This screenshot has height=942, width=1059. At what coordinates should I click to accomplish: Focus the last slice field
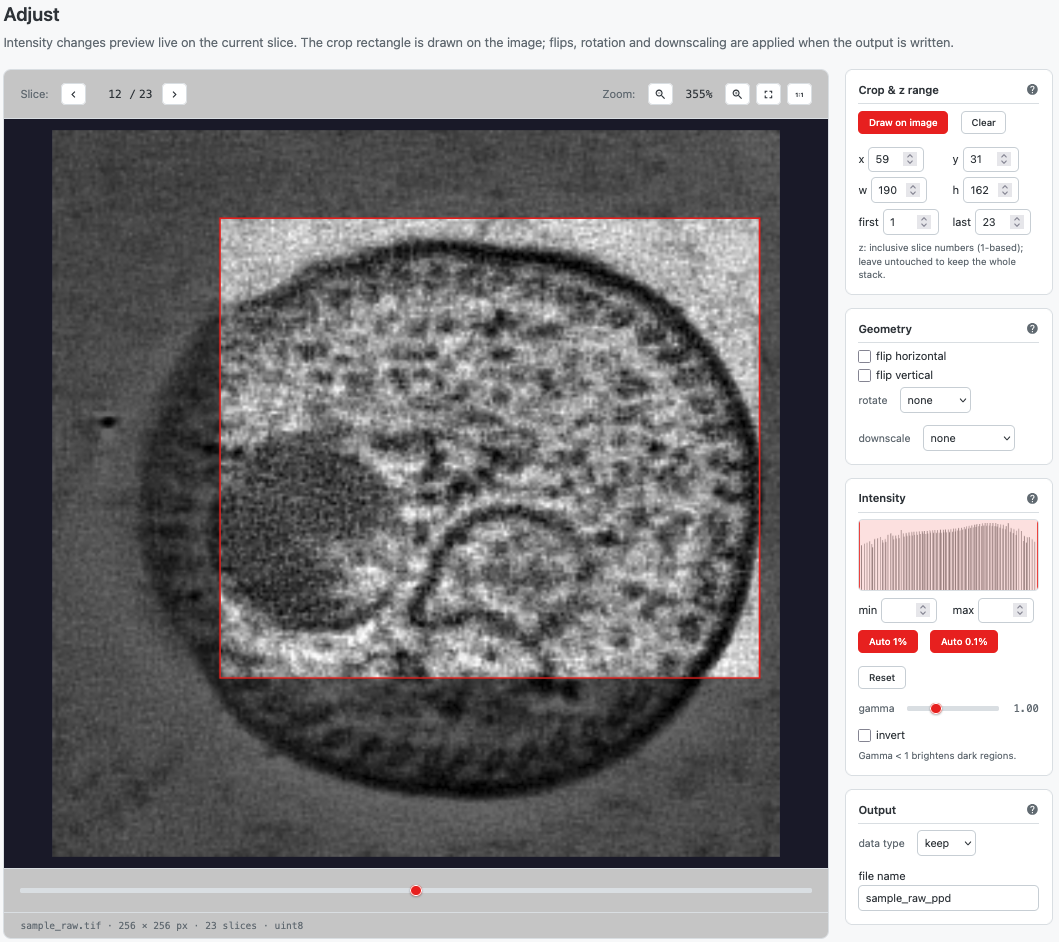pos(1003,222)
